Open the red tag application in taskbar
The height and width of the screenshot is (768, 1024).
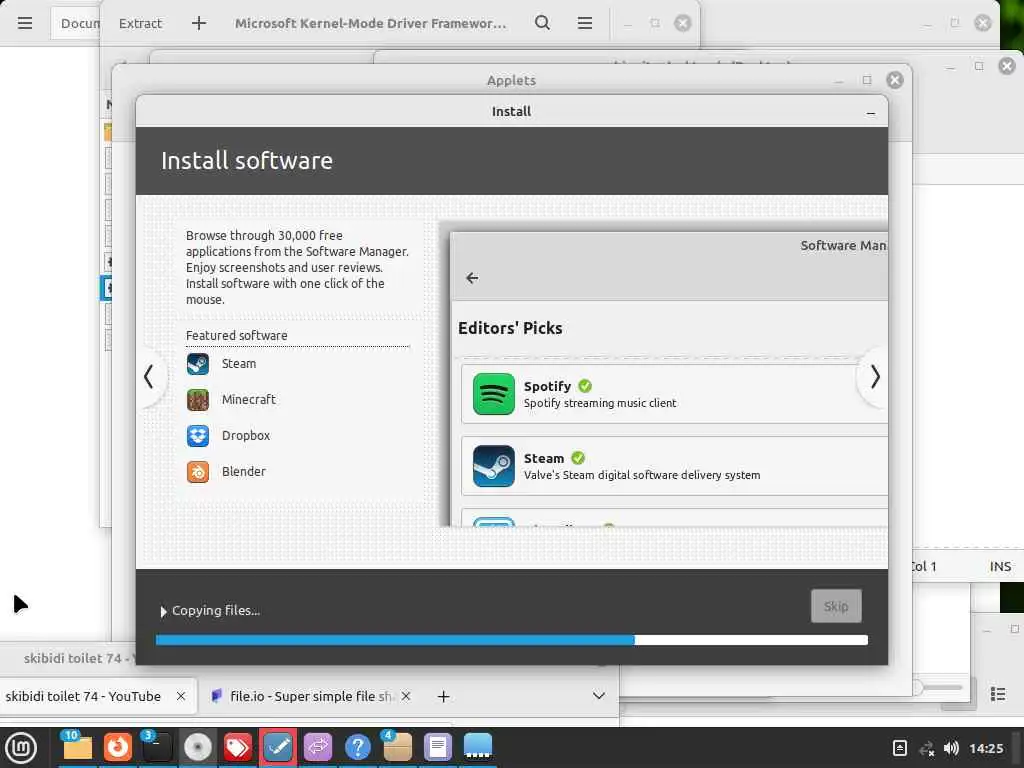pyautogui.click(x=238, y=747)
